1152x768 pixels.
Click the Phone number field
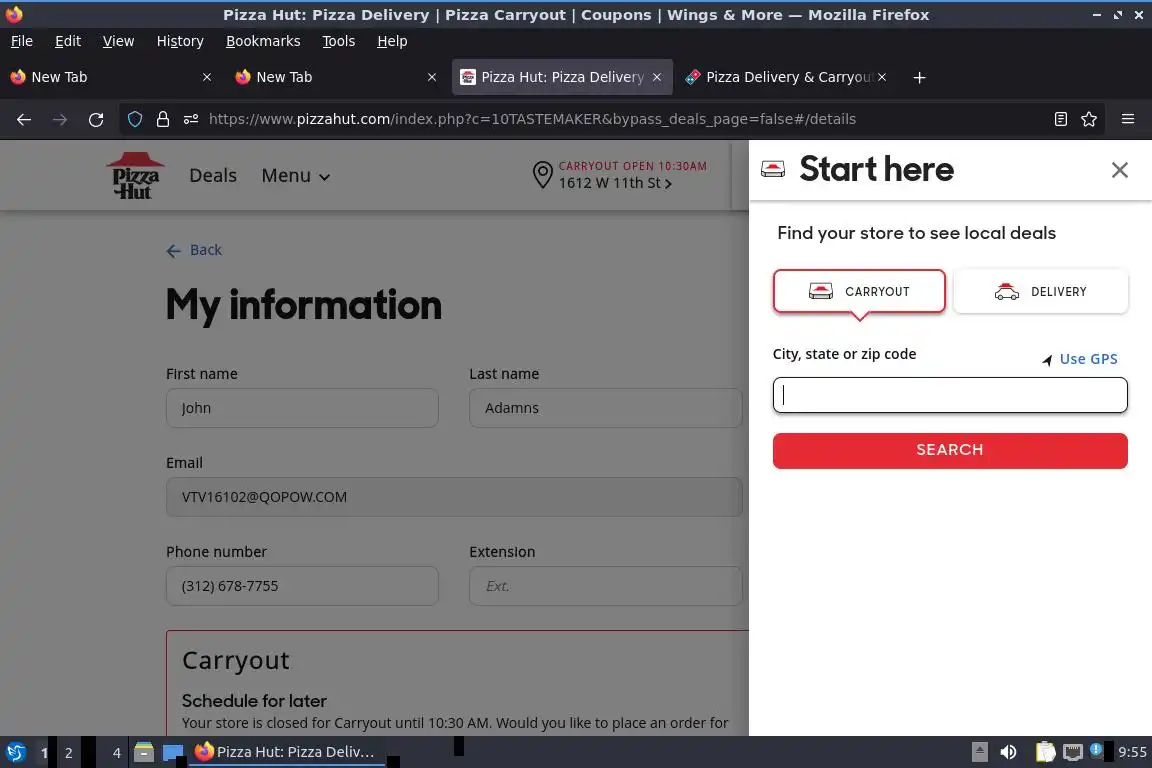click(x=302, y=586)
